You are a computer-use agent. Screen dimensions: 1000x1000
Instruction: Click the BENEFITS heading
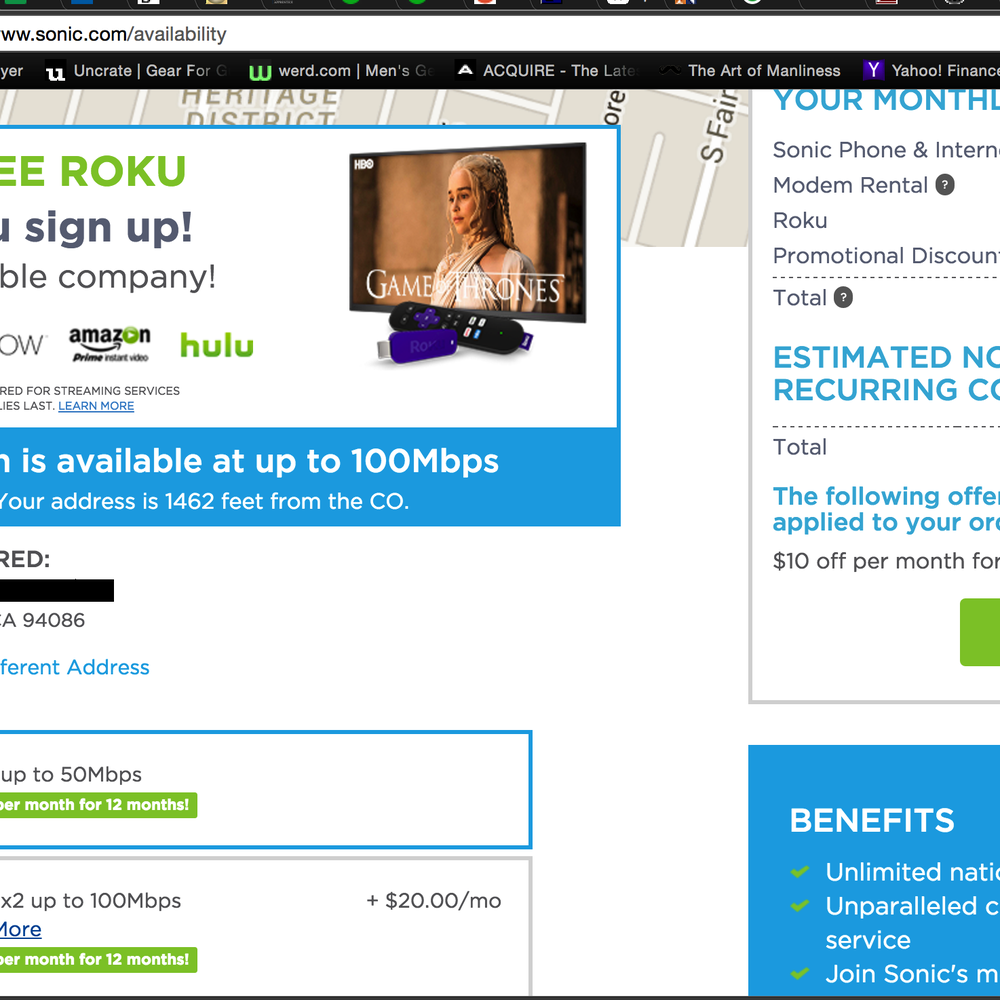tap(872, 821)
